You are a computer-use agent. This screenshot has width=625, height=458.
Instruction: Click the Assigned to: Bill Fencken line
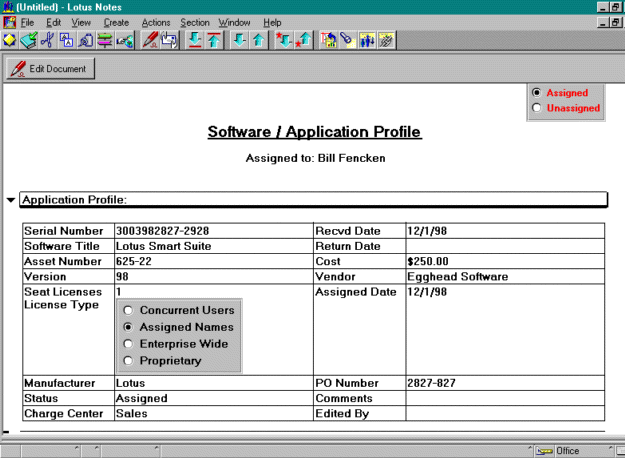tap(315, 158)
